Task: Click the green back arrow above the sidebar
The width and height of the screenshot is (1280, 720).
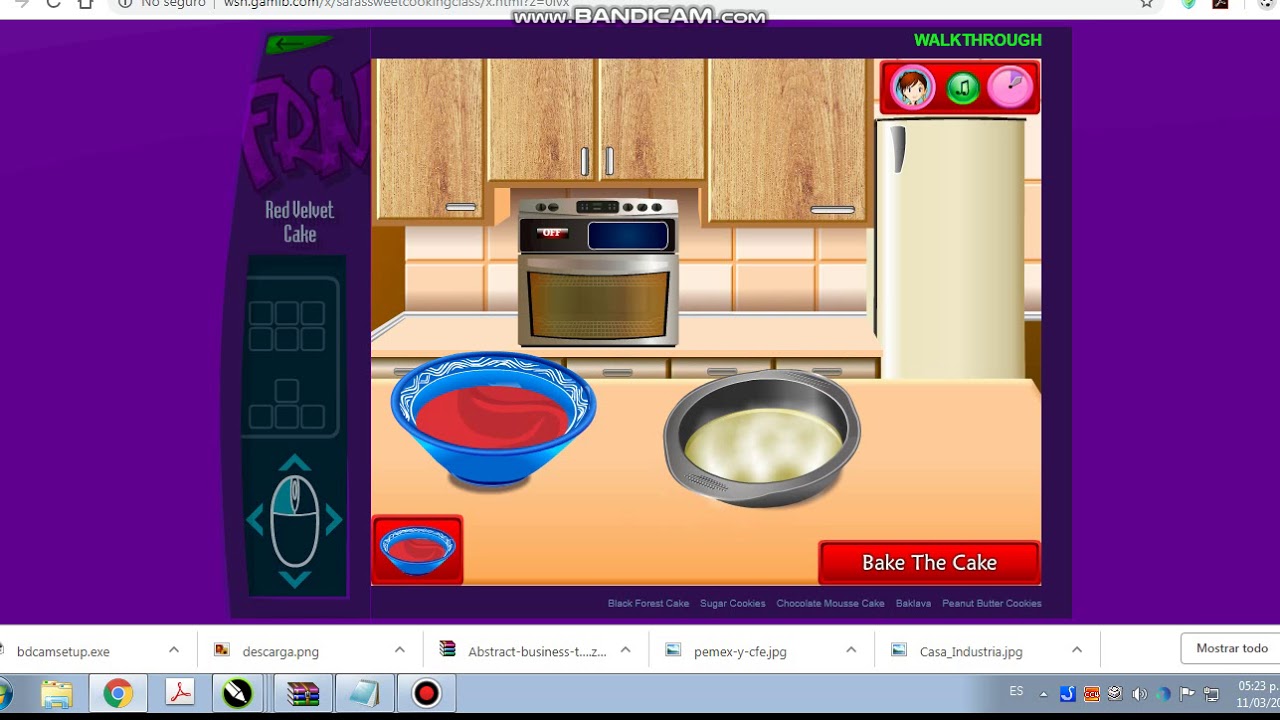Action: [299, 44]
